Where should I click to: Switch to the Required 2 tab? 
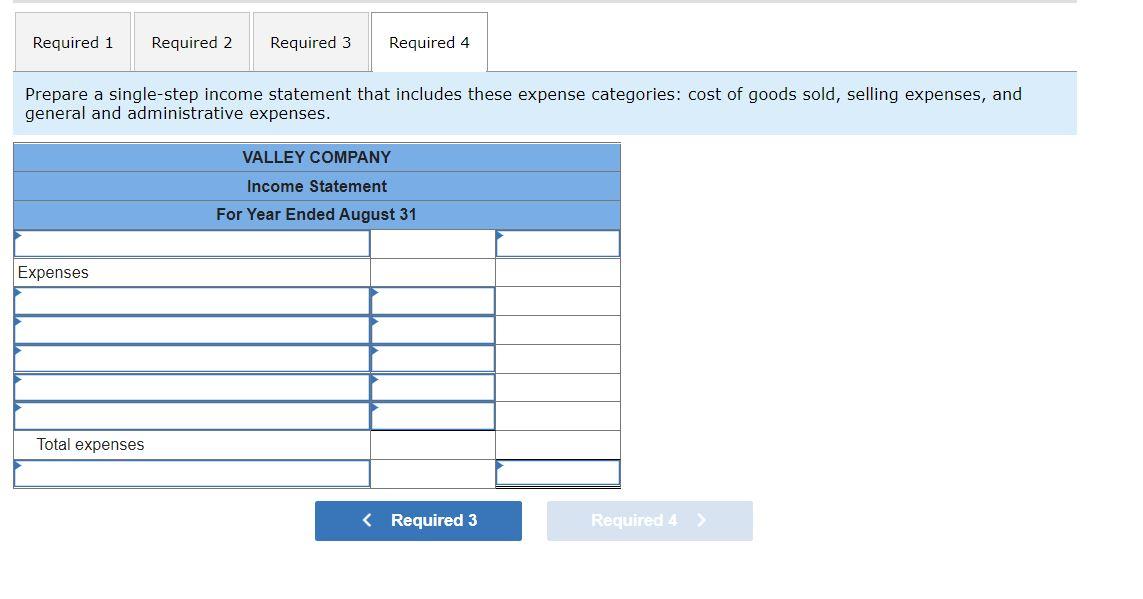click(192, 42)
